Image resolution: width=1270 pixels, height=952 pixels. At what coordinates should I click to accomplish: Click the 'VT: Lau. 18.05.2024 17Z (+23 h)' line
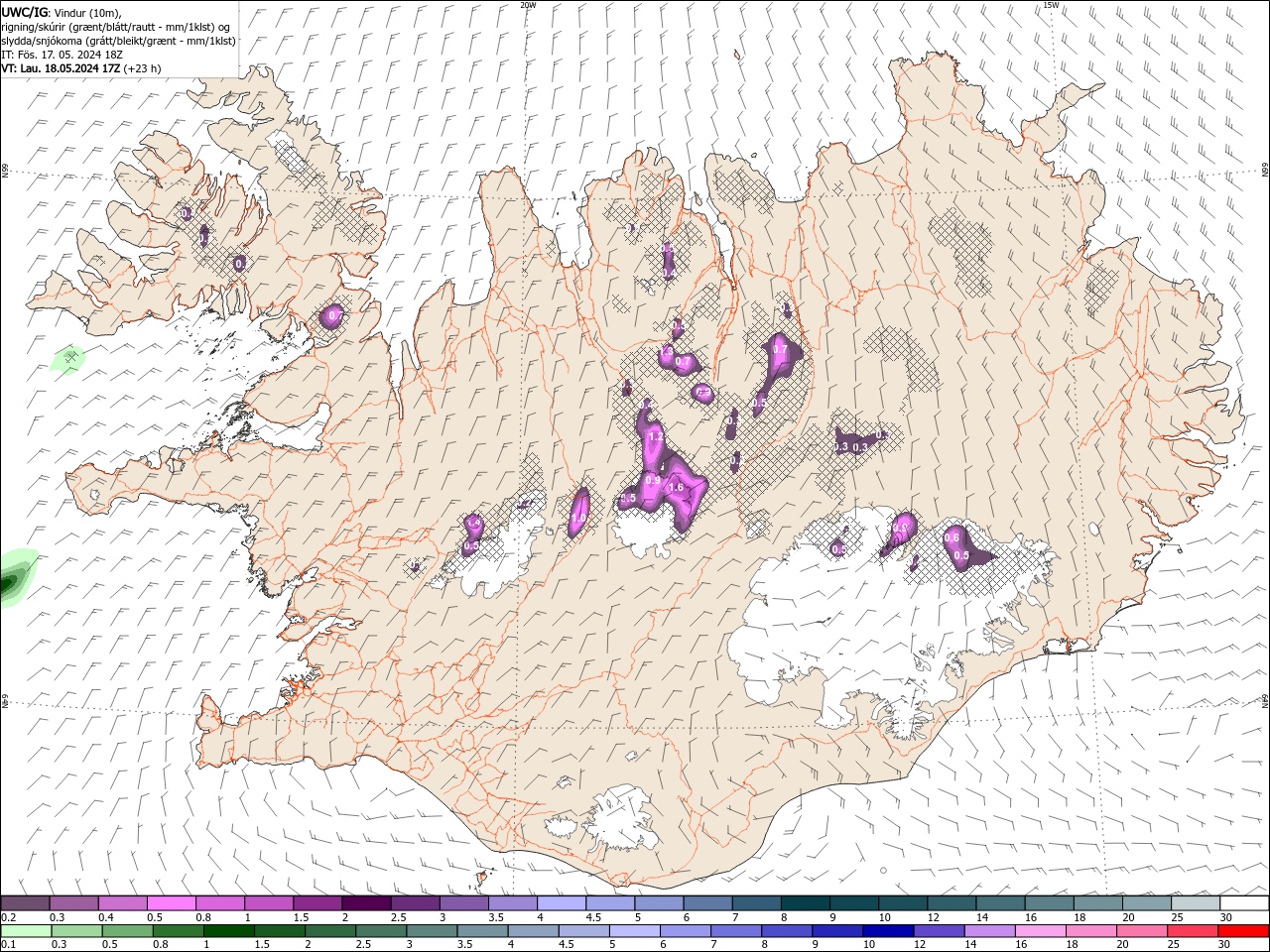point(81,68)
